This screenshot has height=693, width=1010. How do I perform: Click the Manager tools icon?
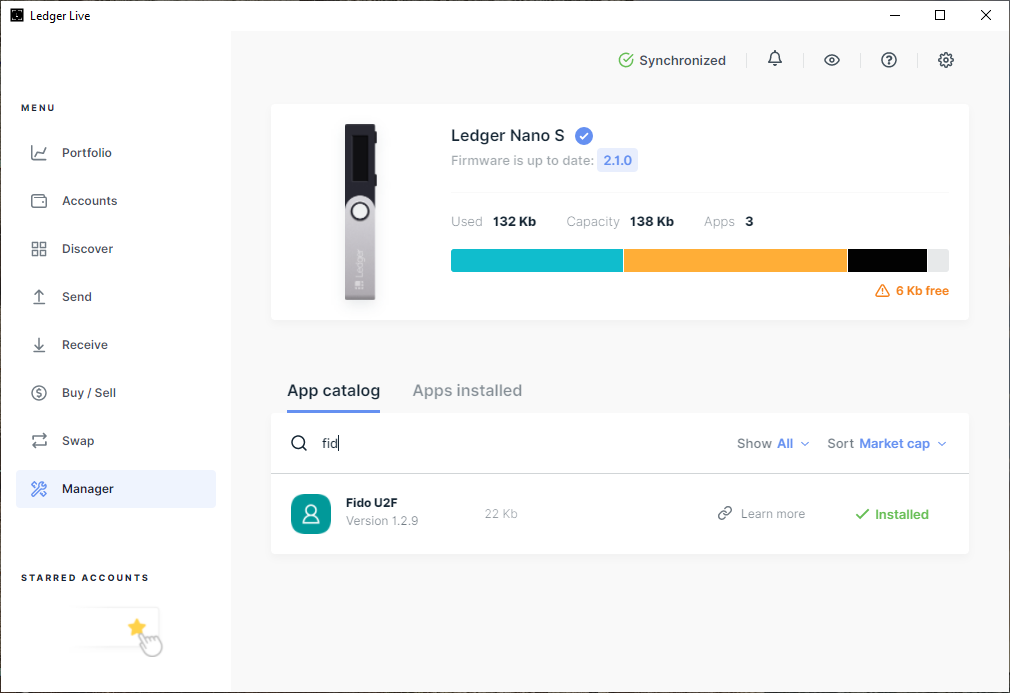pos(39,489)
